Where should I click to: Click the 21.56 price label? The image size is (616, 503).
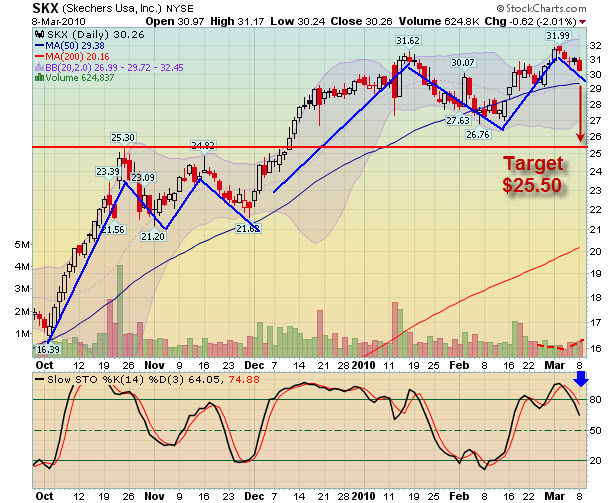click(x=113, y=229)
